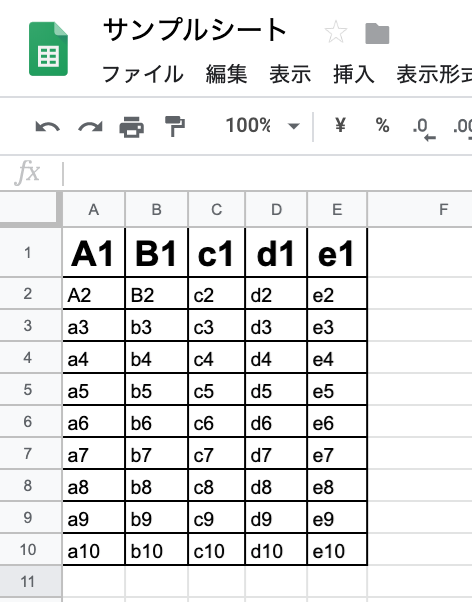
Task: Click the redo arrow
Action: tap(90, 126)
